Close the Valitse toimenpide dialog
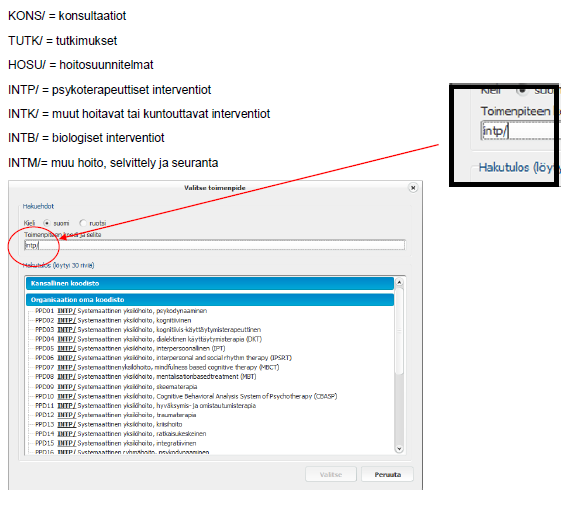The height and width of the screenshot is (515, 568). (413, 188)
